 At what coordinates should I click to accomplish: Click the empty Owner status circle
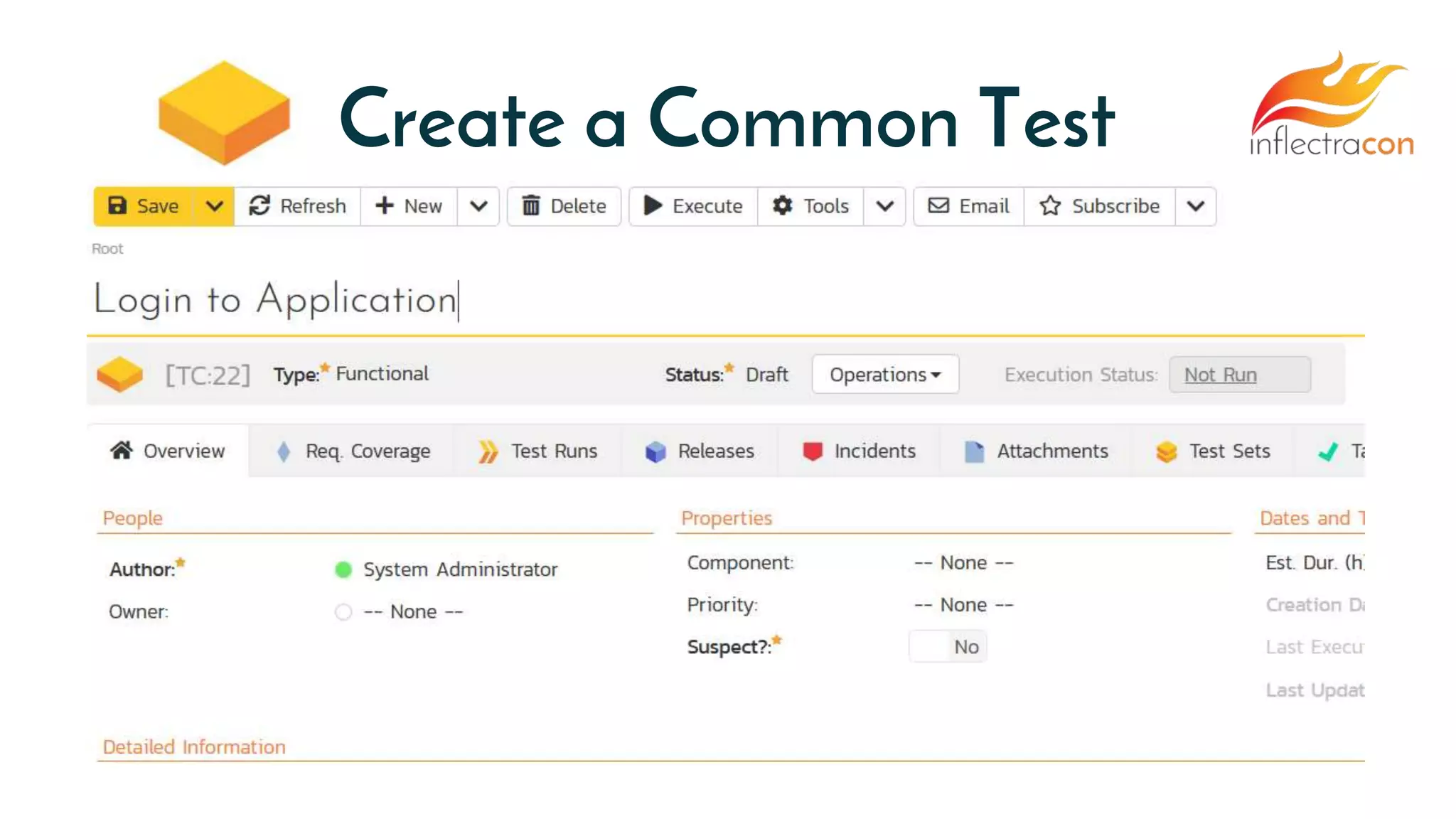[343, 612]
